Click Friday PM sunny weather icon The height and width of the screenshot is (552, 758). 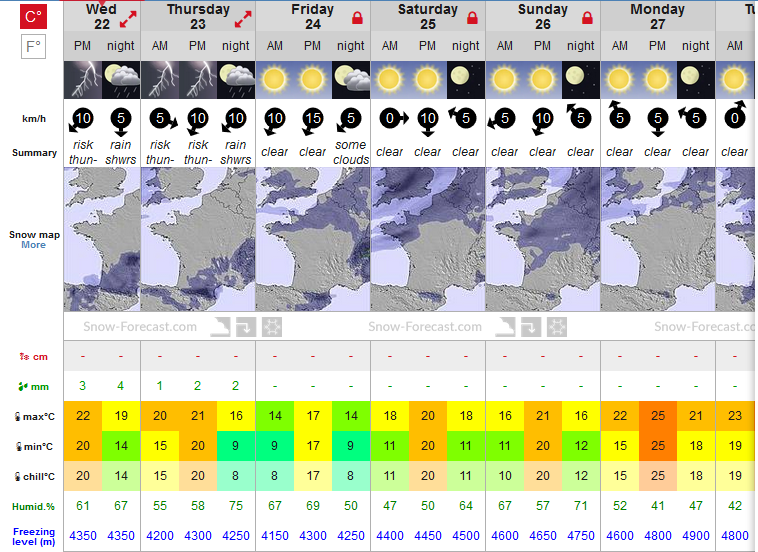click(x=313, y=80)
